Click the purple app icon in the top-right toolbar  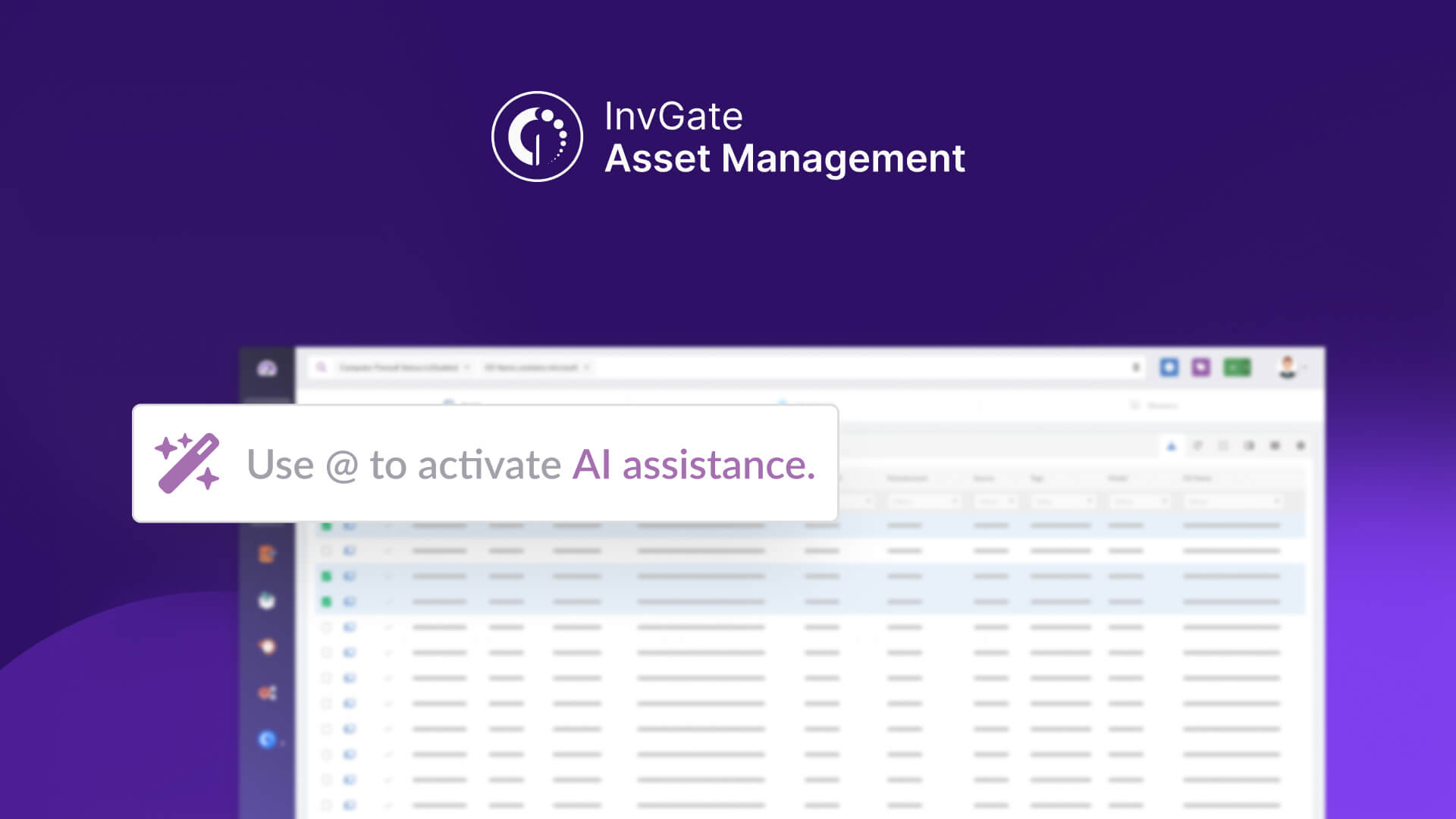[1202, 368]
